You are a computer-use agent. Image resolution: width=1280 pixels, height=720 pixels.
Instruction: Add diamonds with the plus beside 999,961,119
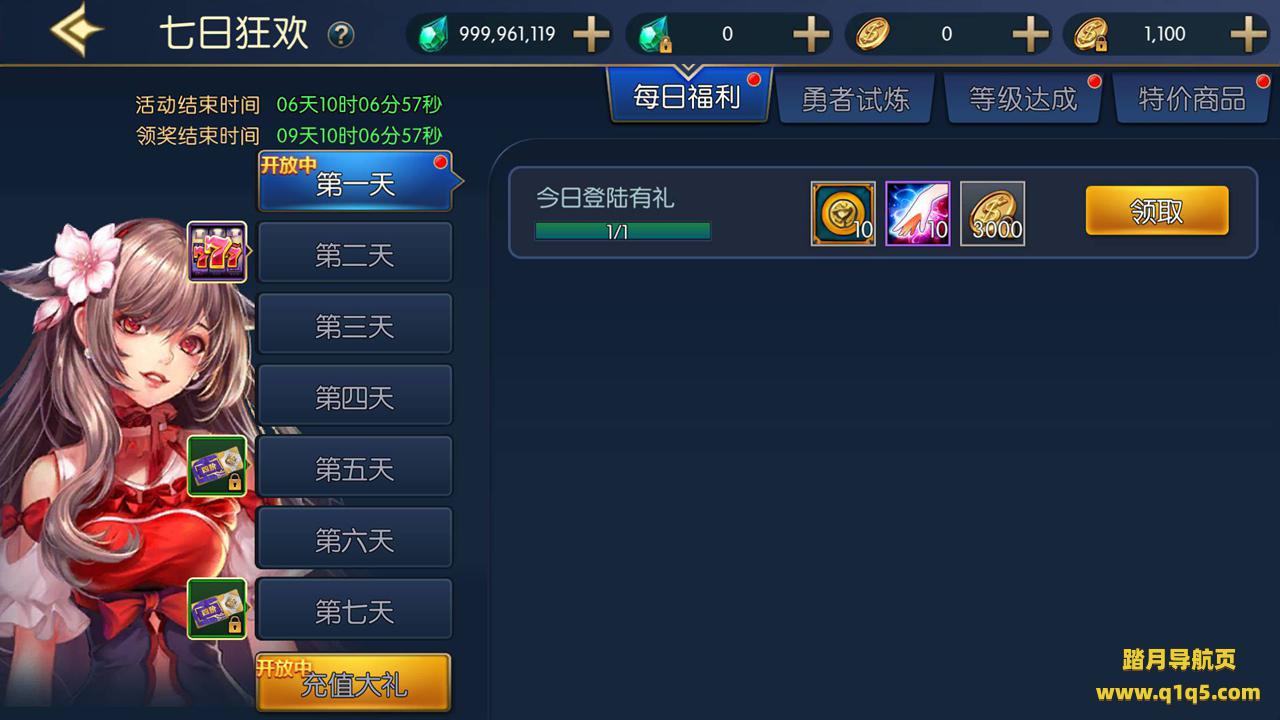click(x=591, y=34)
